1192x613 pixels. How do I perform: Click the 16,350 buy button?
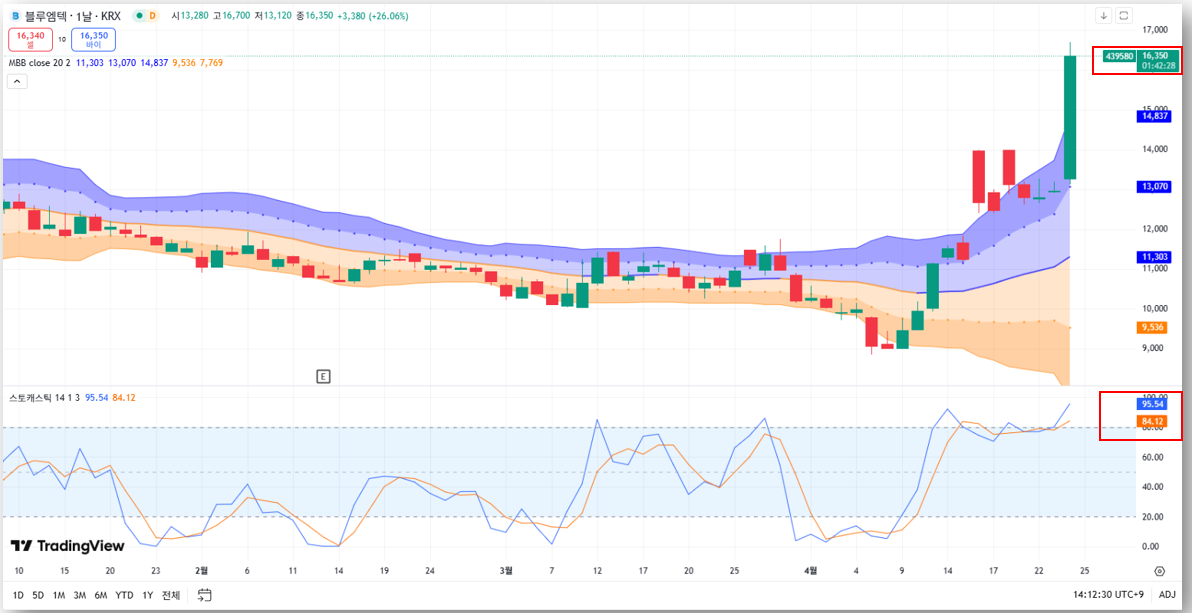94,40
